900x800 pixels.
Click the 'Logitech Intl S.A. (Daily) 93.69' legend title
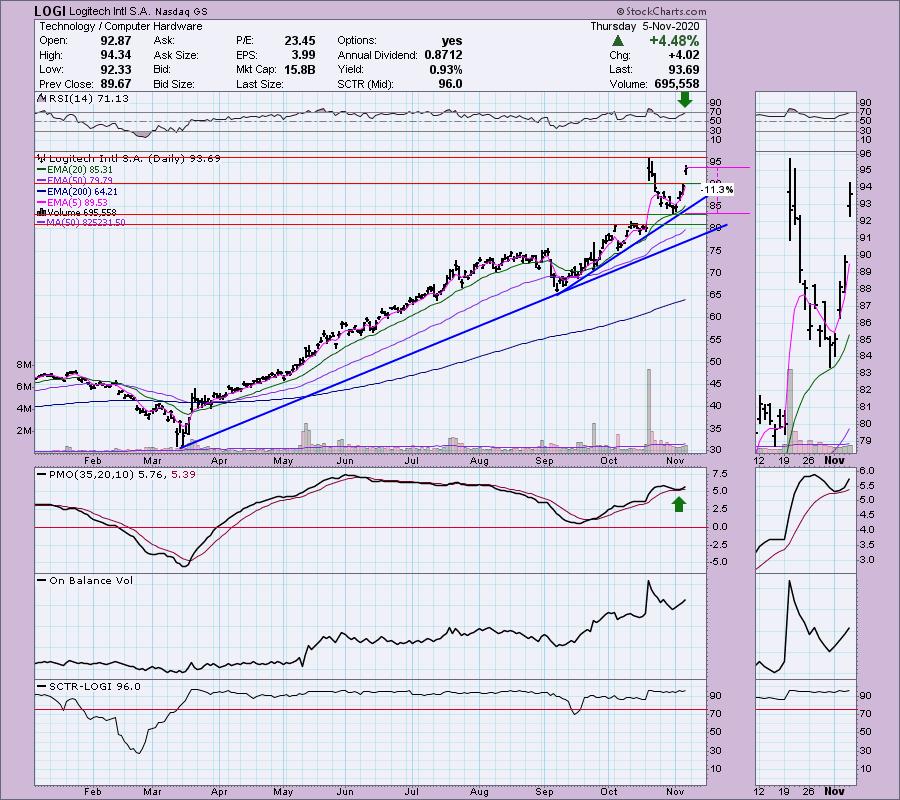coord(135,158)
